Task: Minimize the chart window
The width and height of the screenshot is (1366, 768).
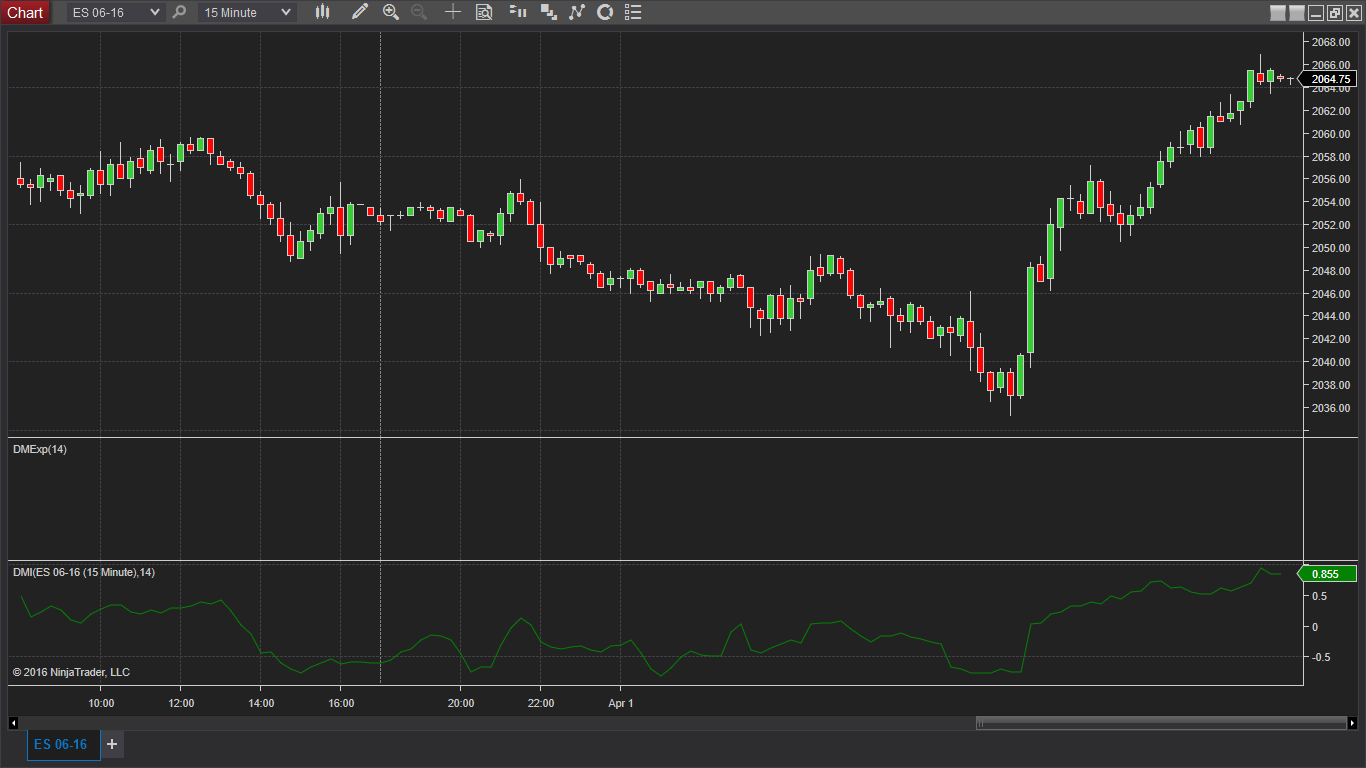Action: [1316, 13]
